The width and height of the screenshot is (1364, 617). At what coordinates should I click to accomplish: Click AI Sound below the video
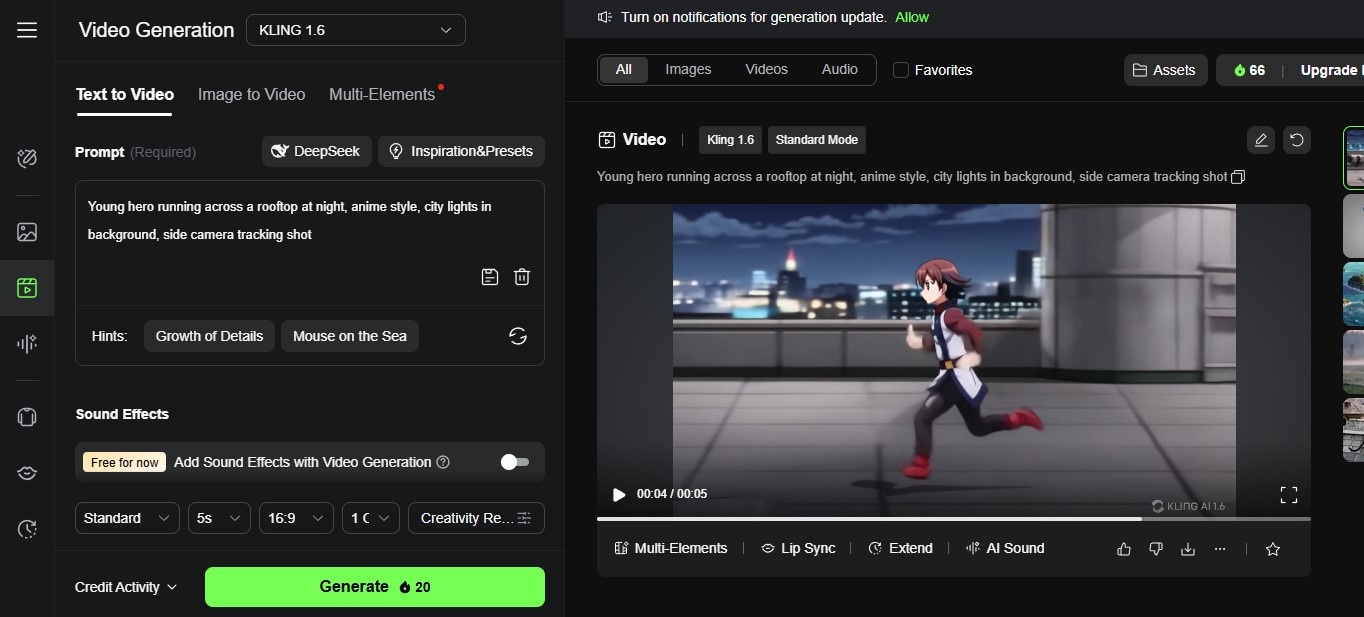click(x=1005, y=548)
